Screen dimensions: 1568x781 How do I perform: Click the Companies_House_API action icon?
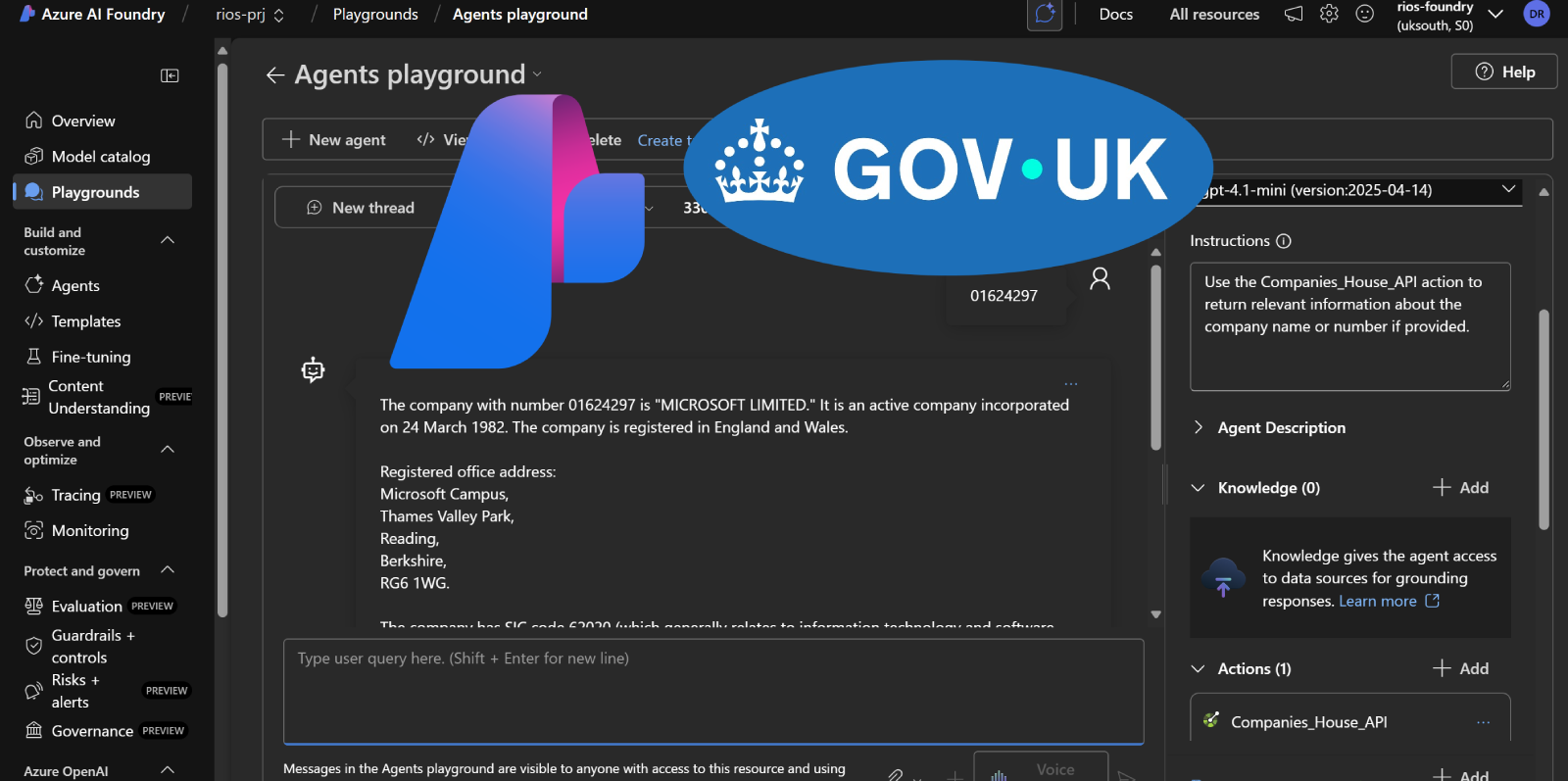coord(1211,720)
